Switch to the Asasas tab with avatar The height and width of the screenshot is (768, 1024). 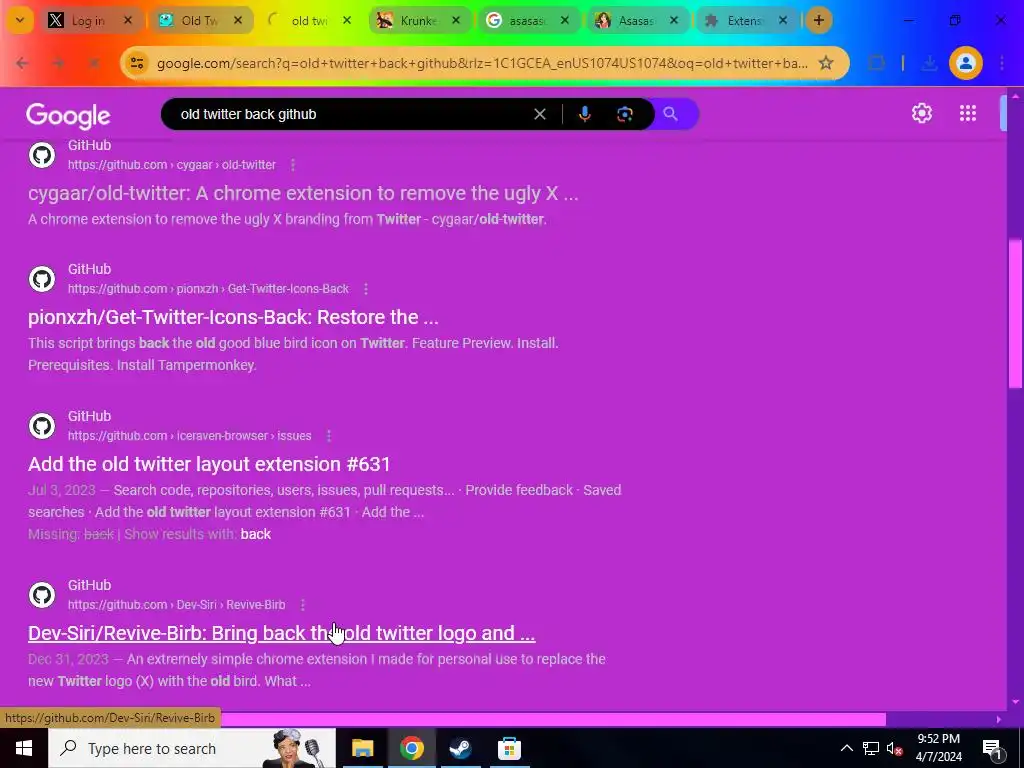point(637,21)
